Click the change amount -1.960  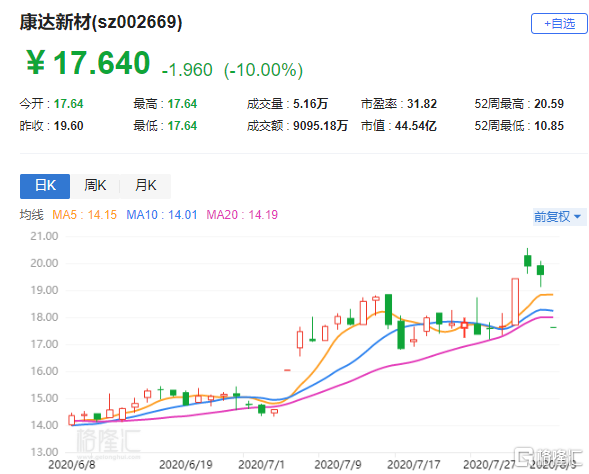[187, 70]
